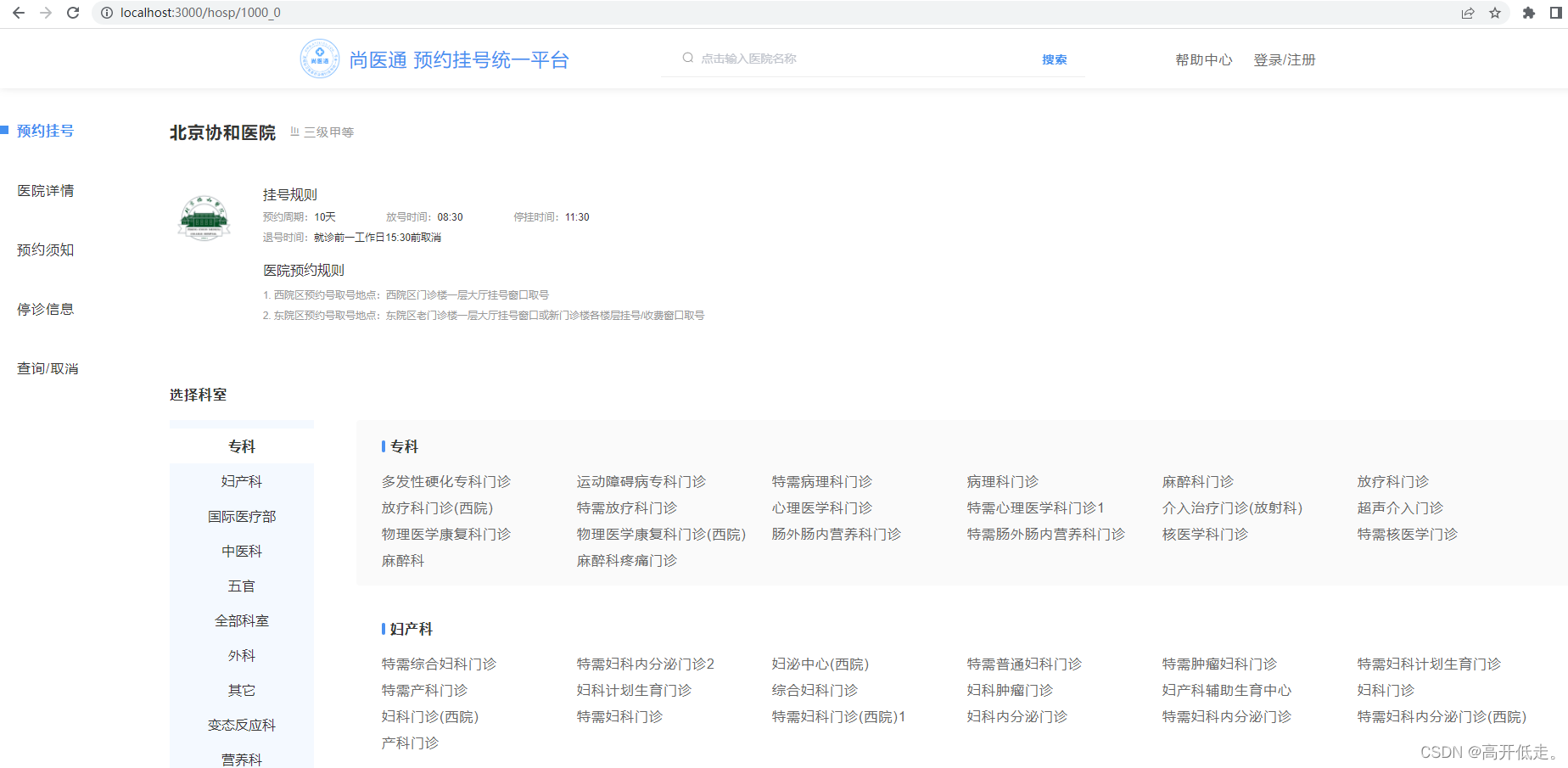Click 尚医通 预约挂号统一平台 title
This screenshot has width=1568, height=768.
tap(459, 59)
